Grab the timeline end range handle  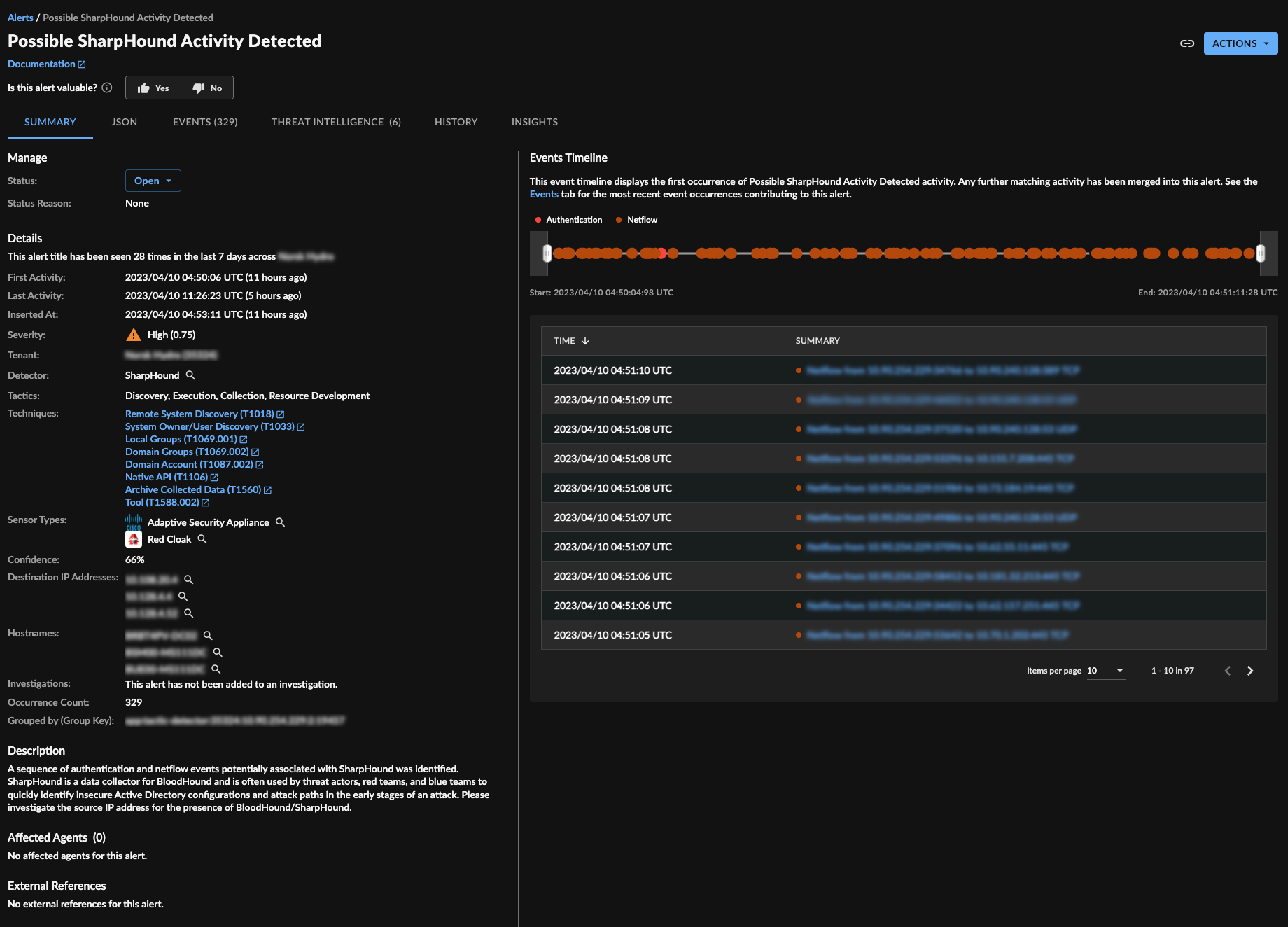(1261, 253)
